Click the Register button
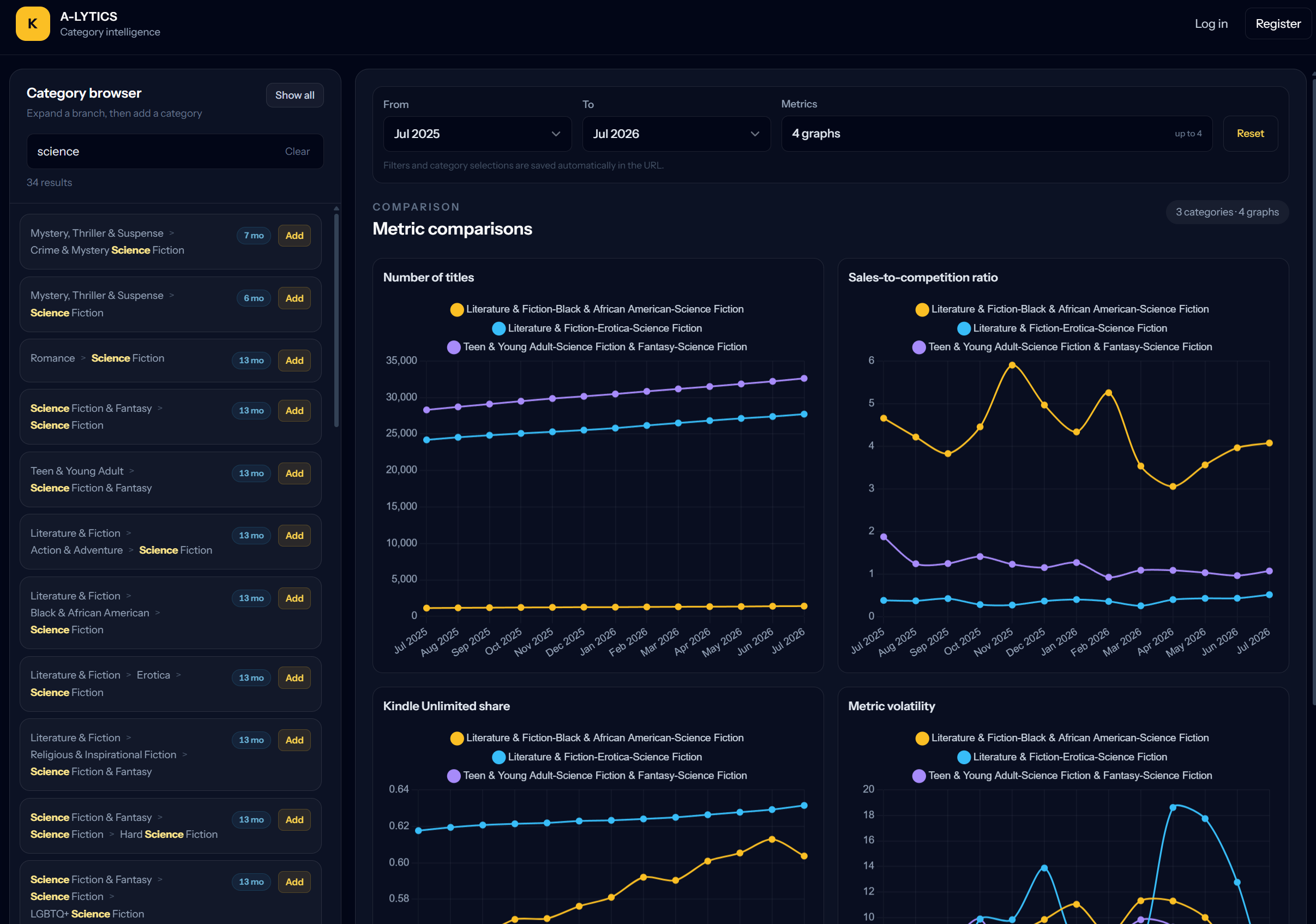The width and height of the screenshot is (1316, 924). click(1278, 23)
